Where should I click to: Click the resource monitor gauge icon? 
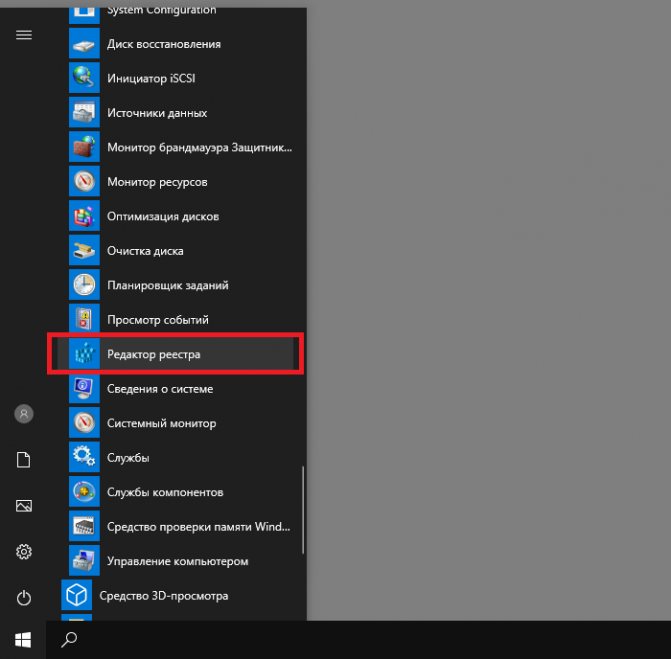click(84, 181)
